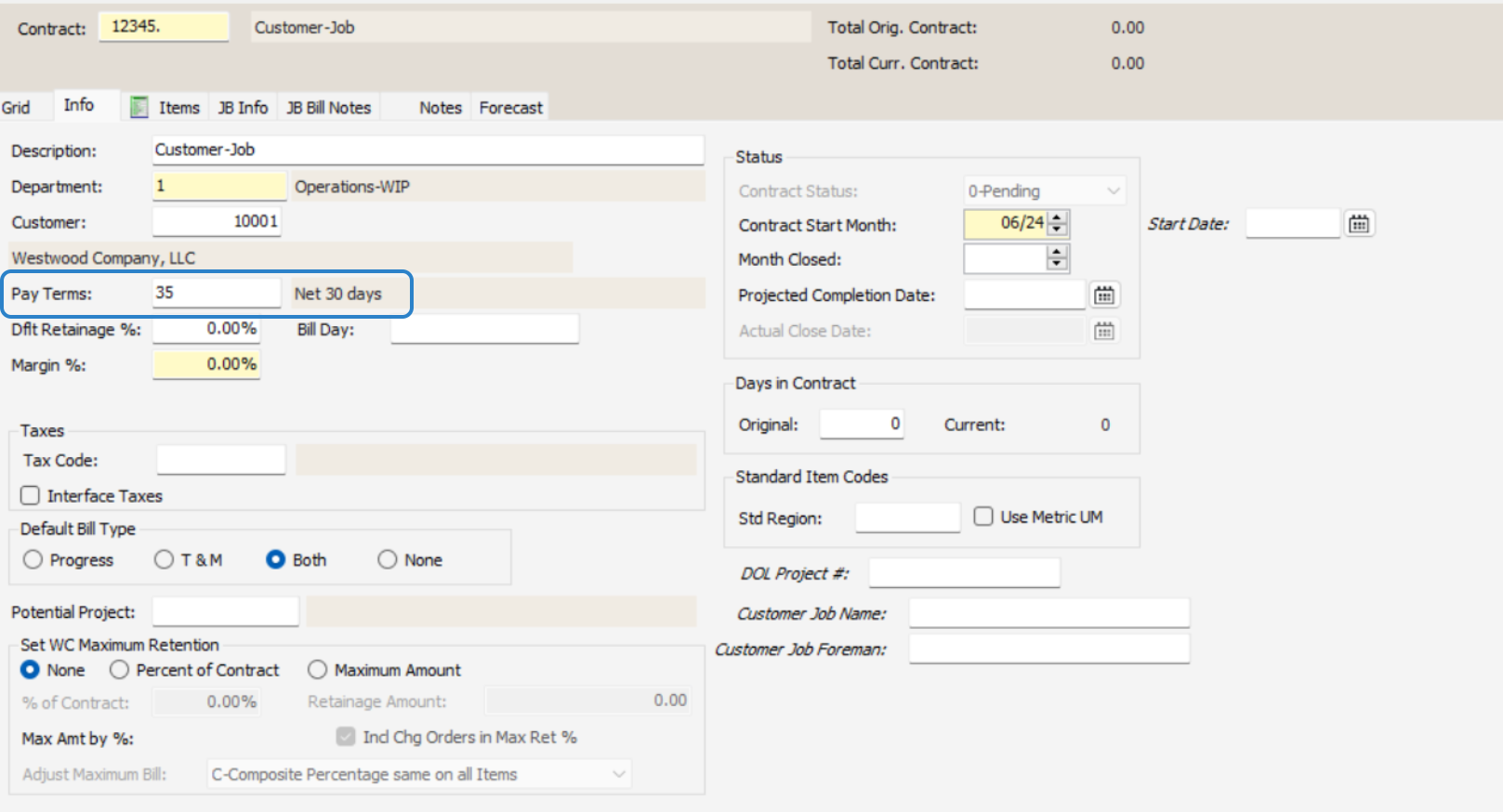Click the Margin % field

pyautogui.click(x=206, y=364)
